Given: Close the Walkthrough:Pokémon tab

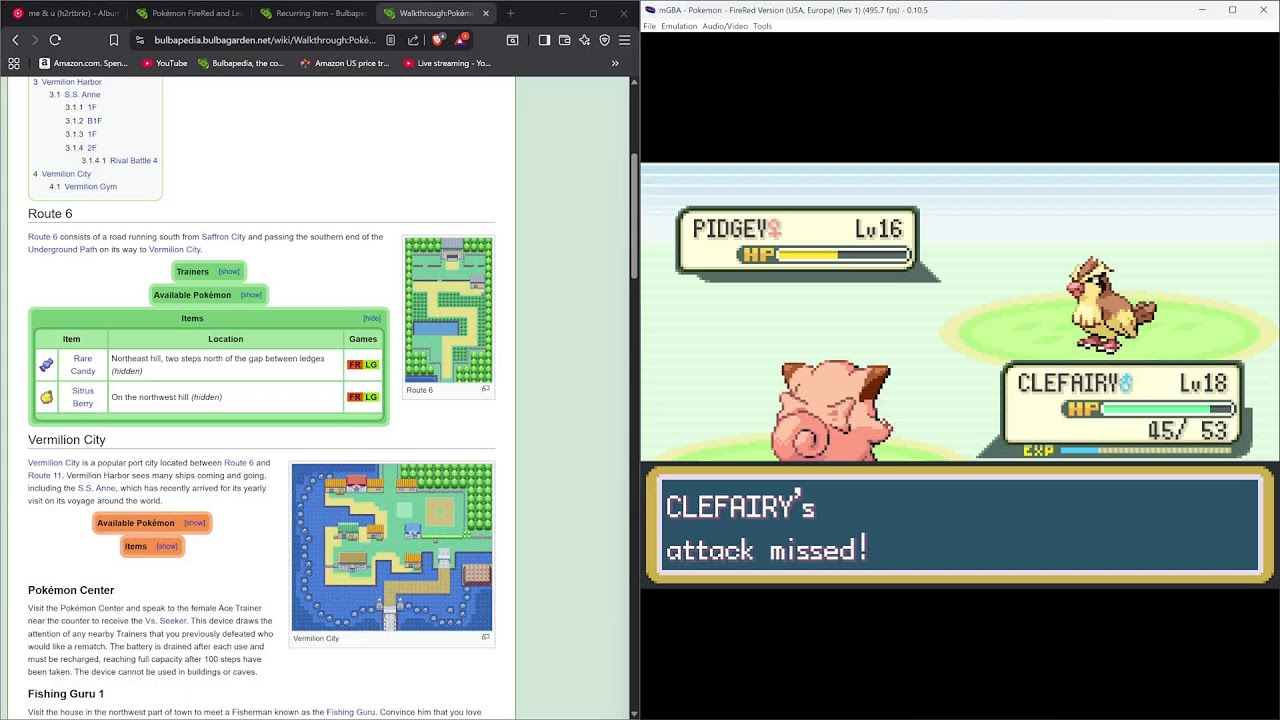Looking at the screenshot, I should pyautogui.click(x=486, y=13).
